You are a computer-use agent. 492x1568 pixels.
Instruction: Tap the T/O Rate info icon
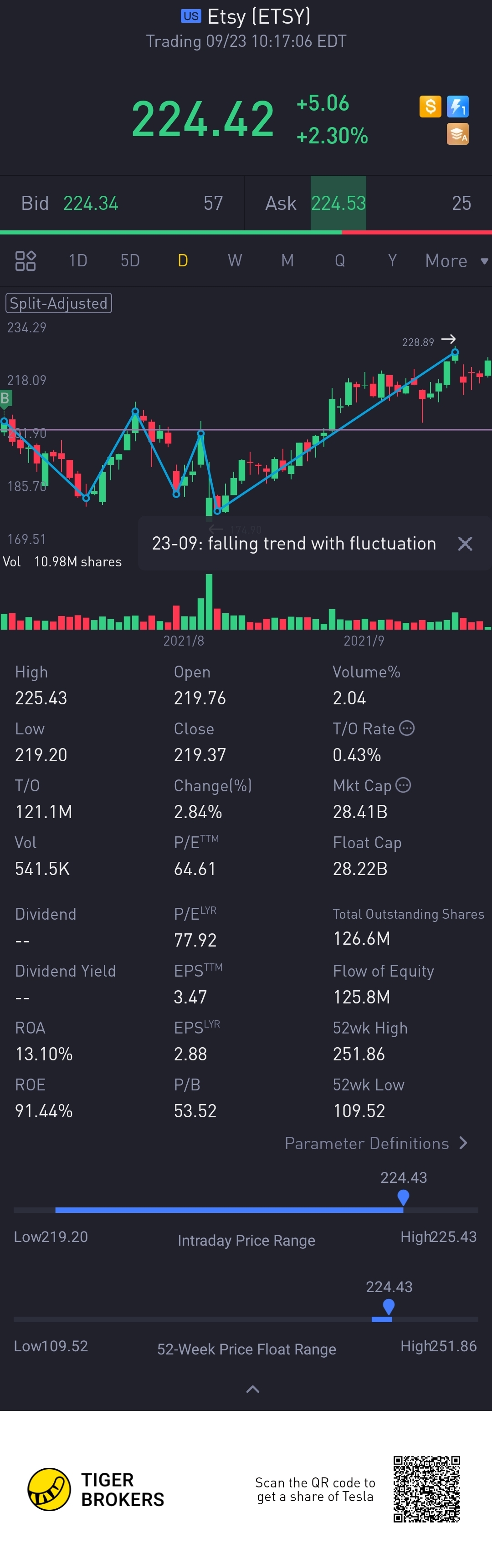[x=407, y=728]
